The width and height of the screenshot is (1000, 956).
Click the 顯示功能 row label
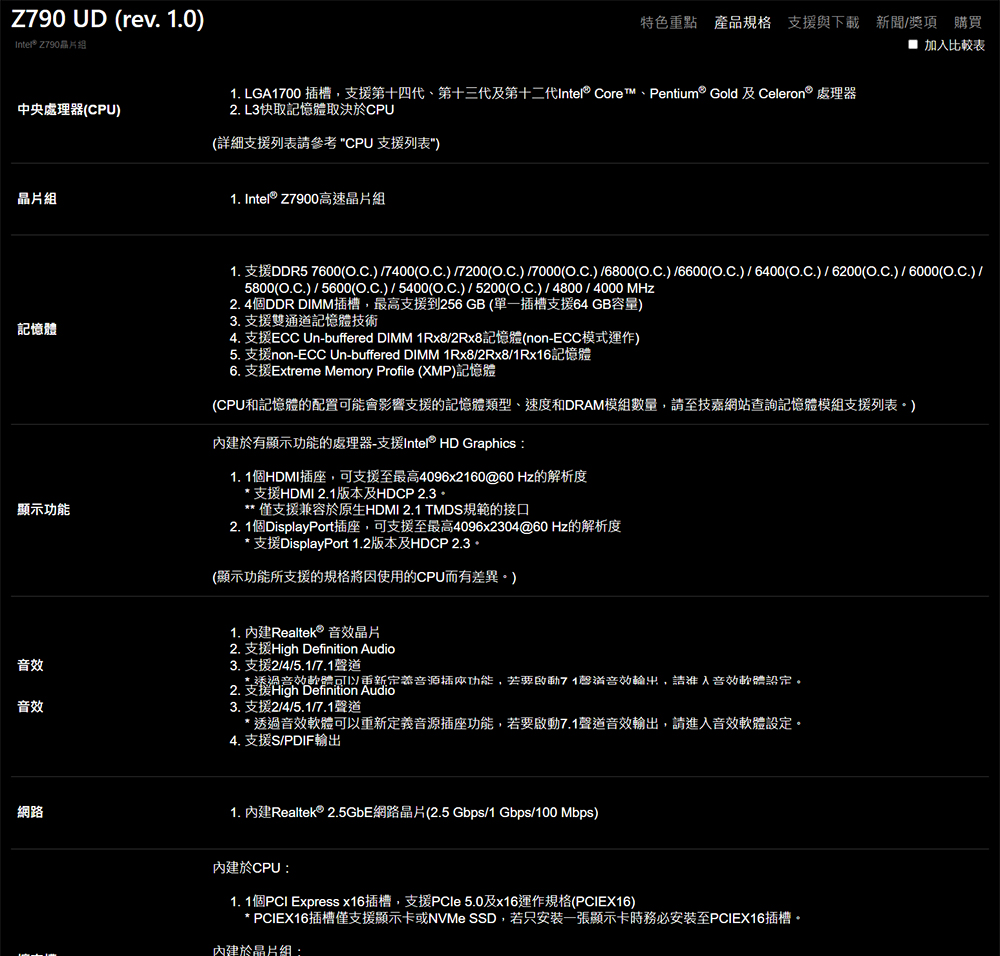[43, 510]
